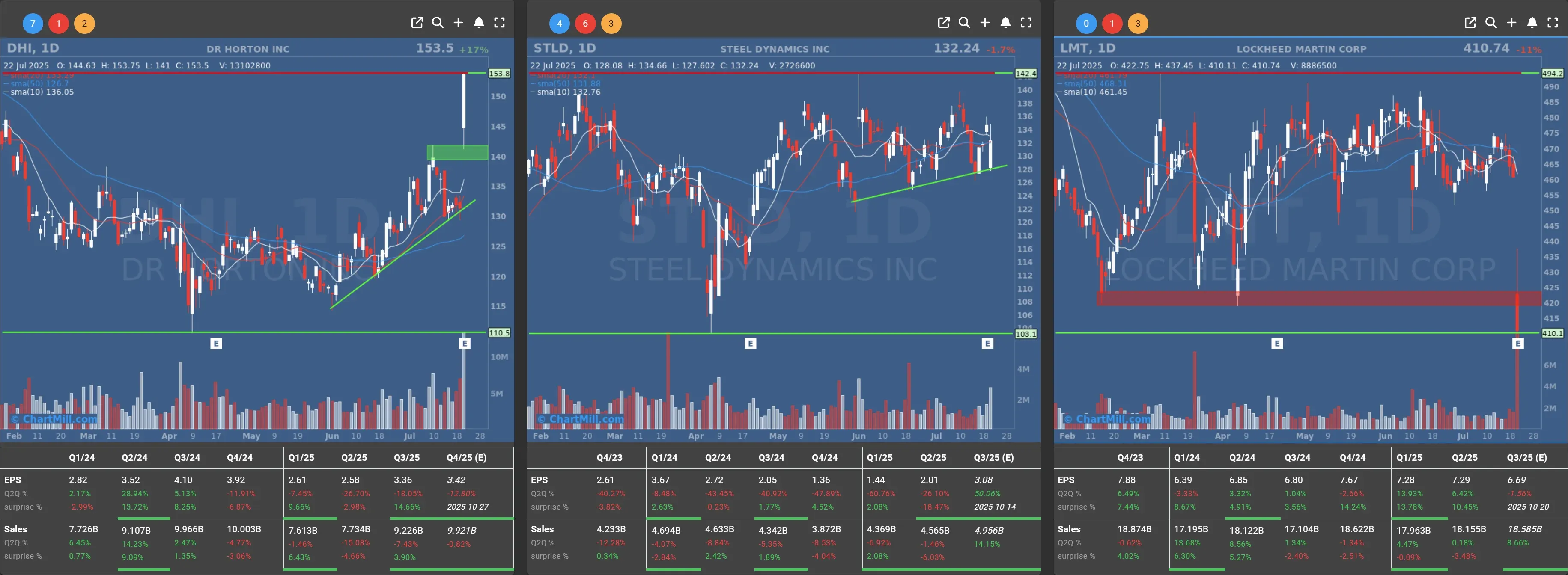Expand STLD chart to fullscreen

pyautogui.click(x=1026, y=23)
